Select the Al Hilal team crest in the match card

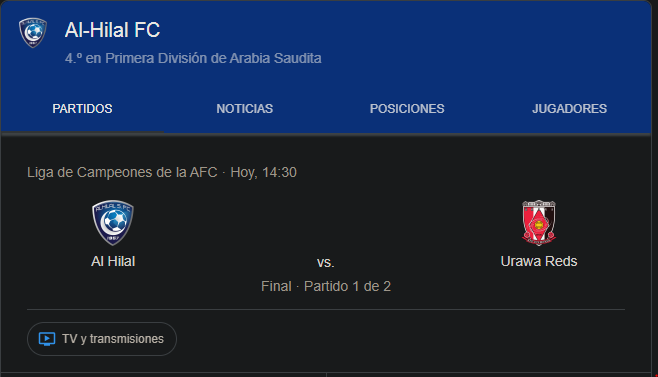[x=113, y=223]
